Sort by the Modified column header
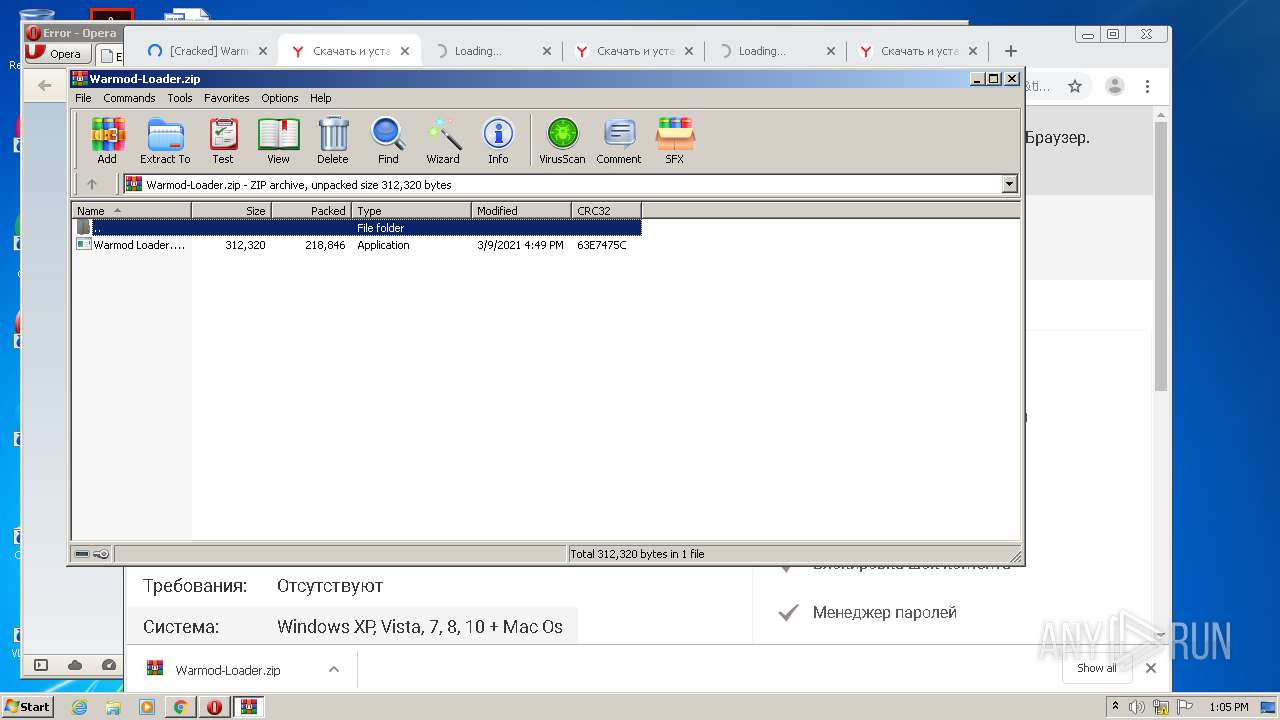The width and height of the screenshot is (1280, 720). pyautogui.click(x=521, y=210)
